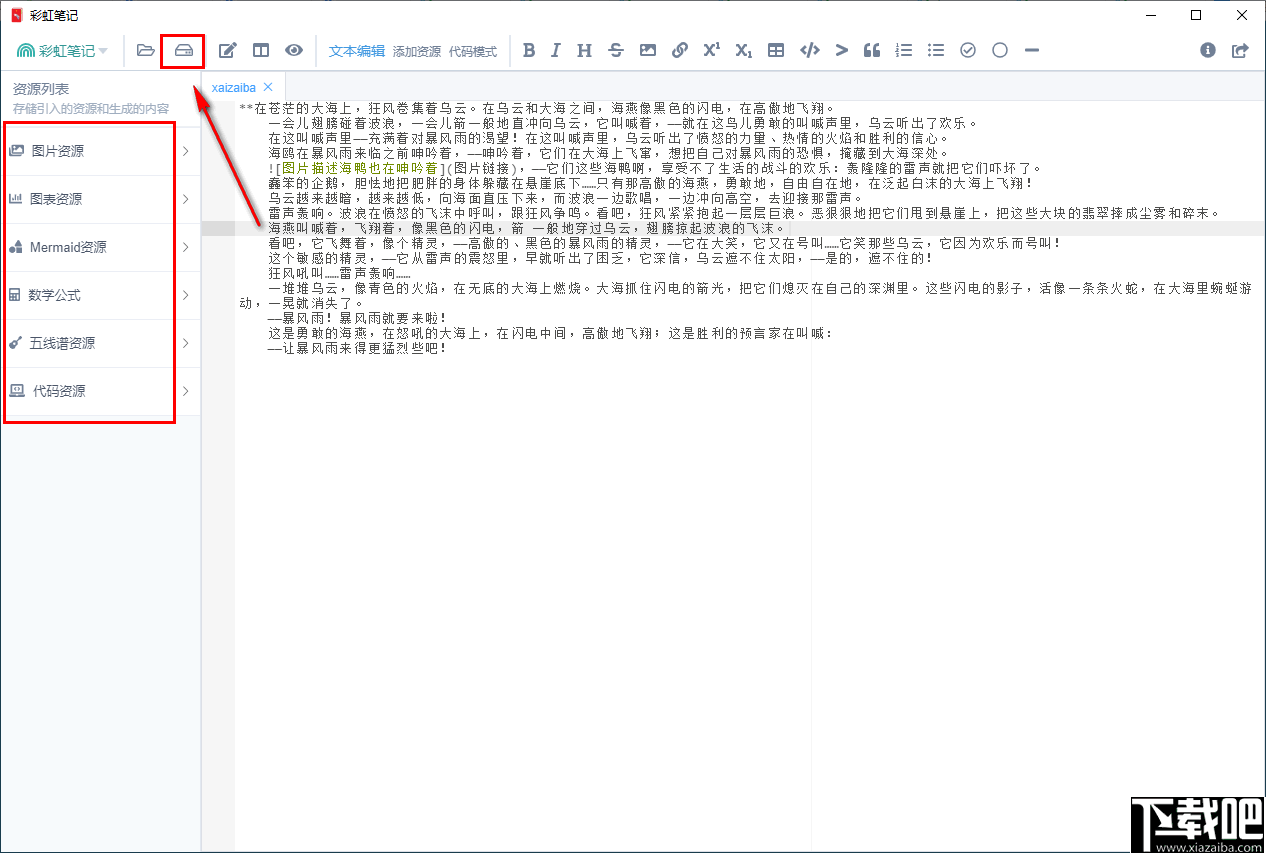Click the edit pencil icon
The width and height of the screenshot is (1266, 853).
(228, 50)
